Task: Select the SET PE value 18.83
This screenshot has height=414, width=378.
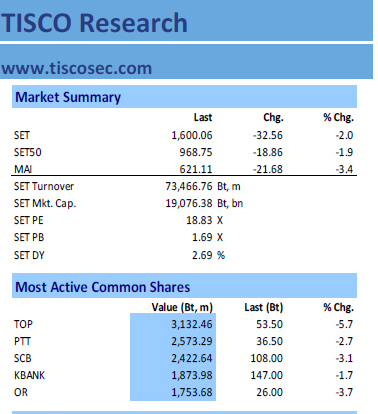Action: tap(199, 220)
